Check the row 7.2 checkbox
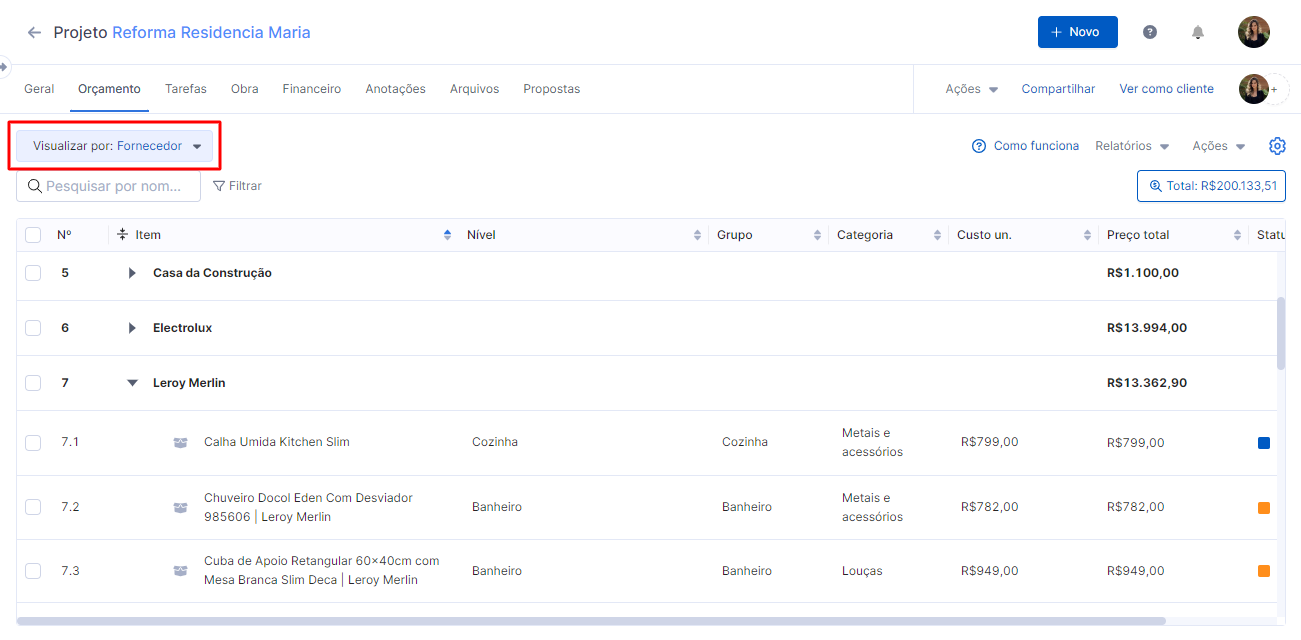1301x640 pixels. point(33,507)
